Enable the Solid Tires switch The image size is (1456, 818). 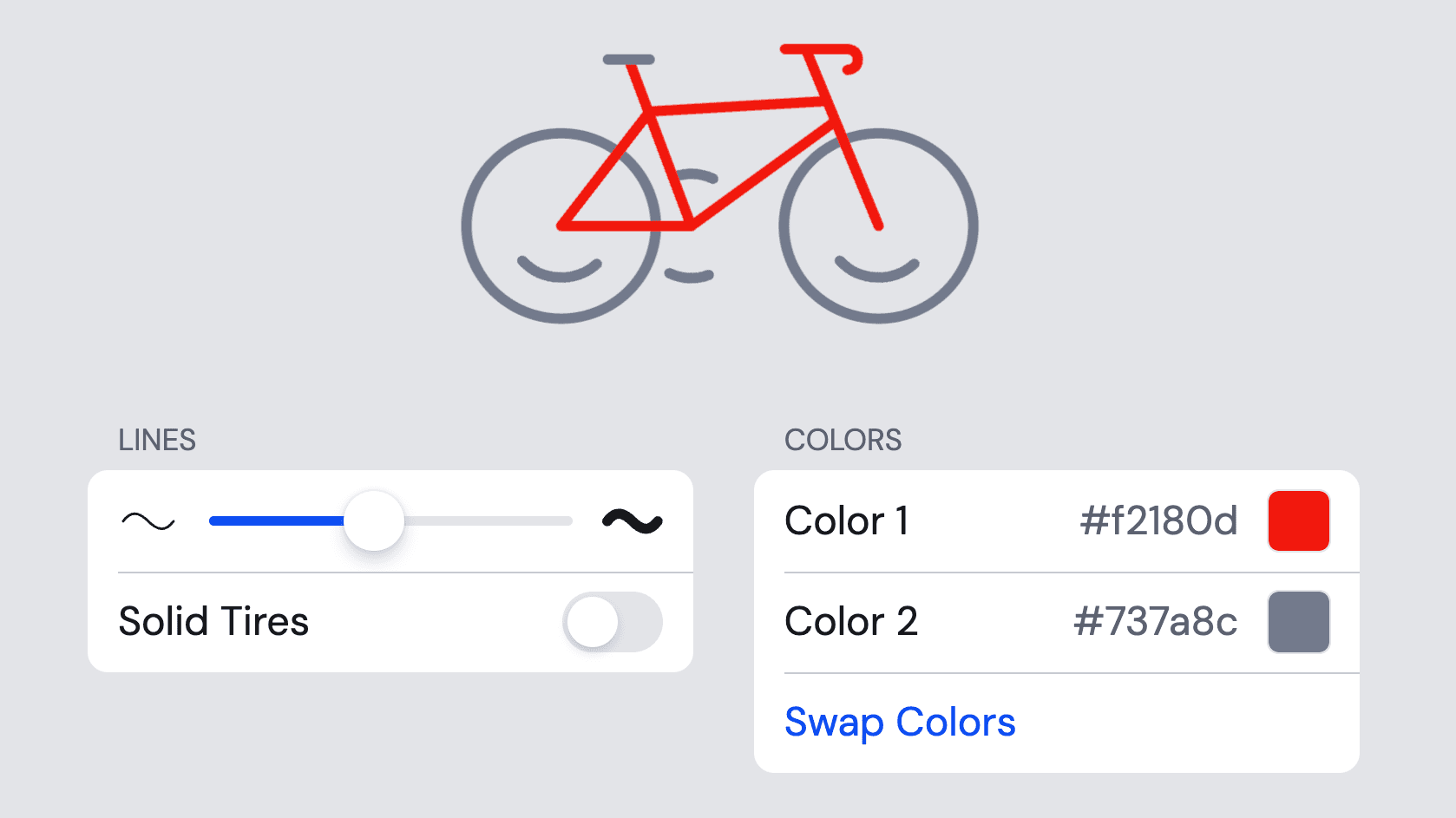613,622
